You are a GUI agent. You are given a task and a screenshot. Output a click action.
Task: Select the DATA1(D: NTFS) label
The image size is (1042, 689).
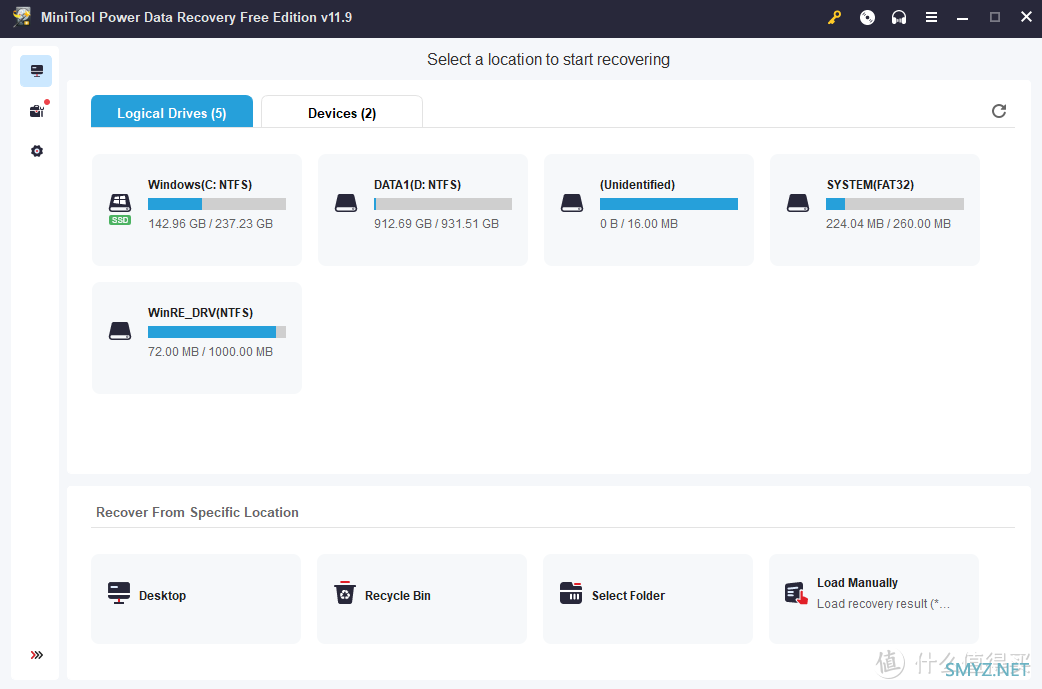pos(417,185)
